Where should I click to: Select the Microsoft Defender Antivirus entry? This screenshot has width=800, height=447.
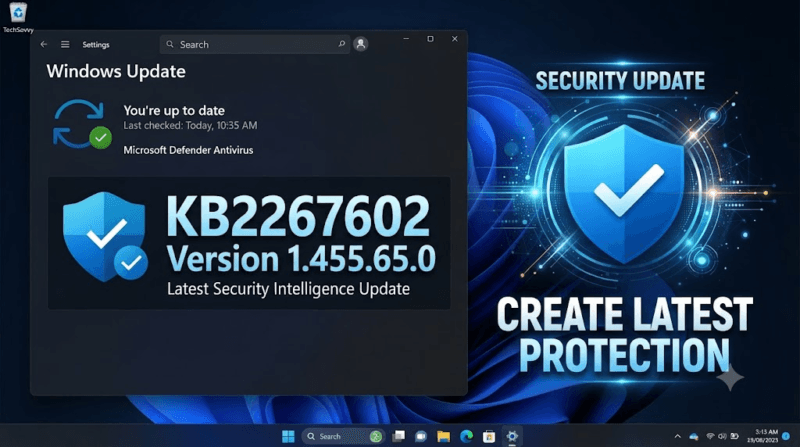pyautogui.click(x=188, y=150)
